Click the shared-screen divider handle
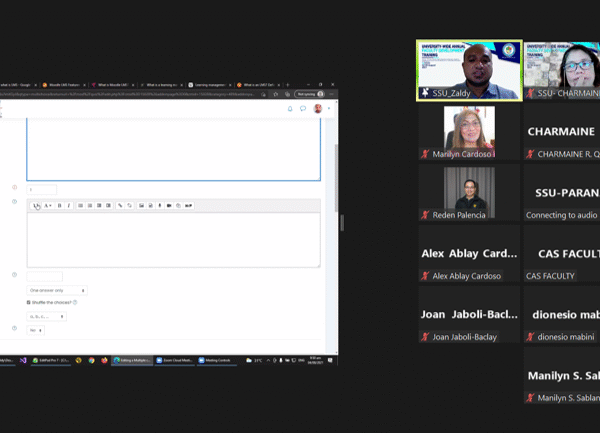The width and height of the screenshot is (600, 433). pyautogui.click(x=342, y=223)
